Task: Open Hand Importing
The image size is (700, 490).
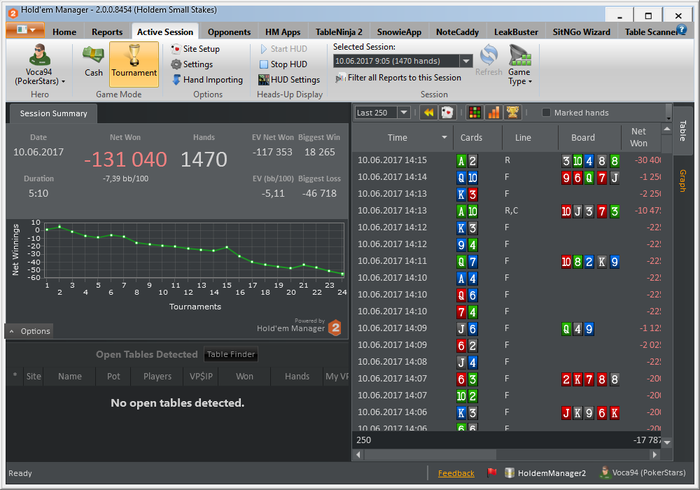Action: [x=208, y=79]
